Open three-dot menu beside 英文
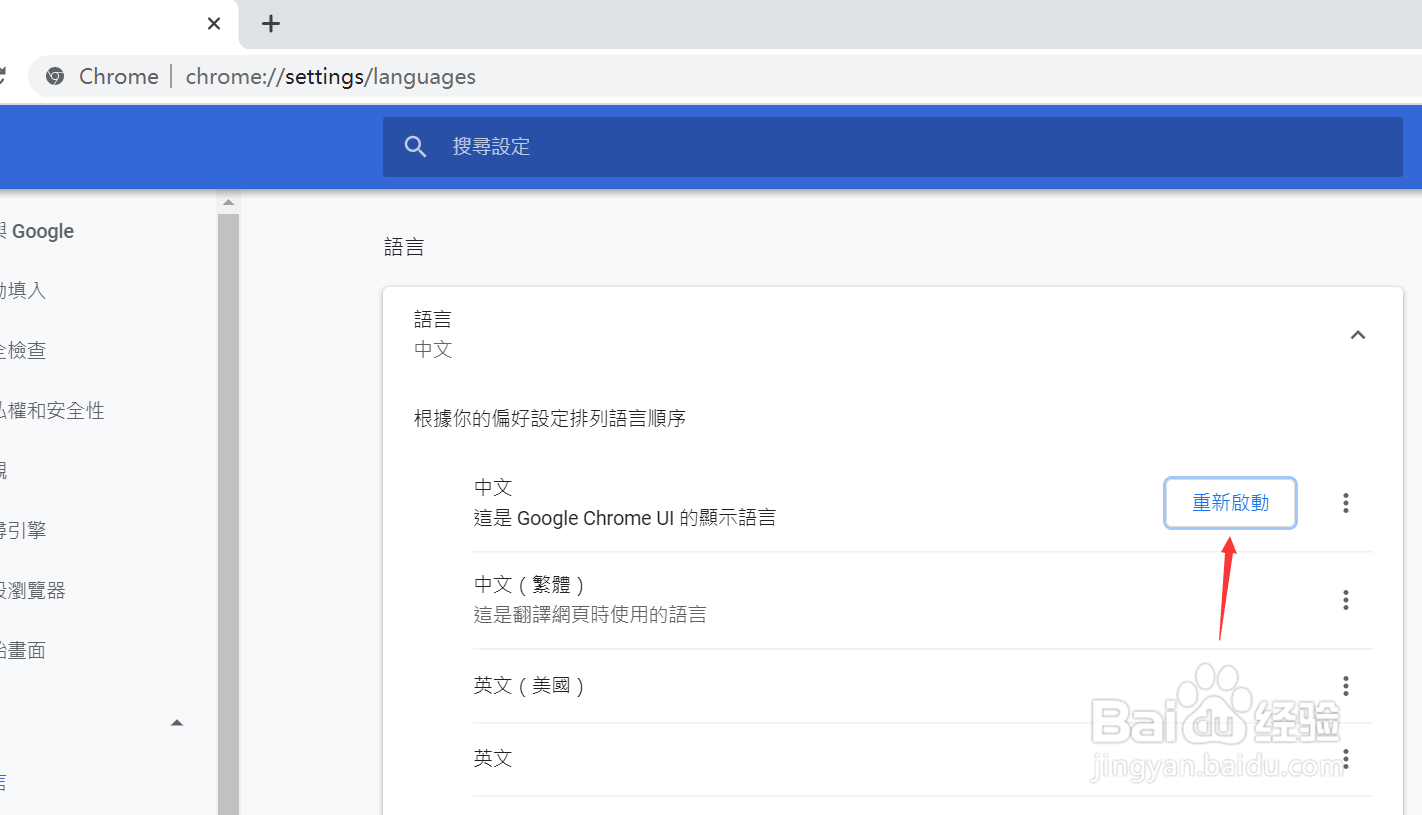This screenshot has width=1422, height=815. pos(1346,758)
